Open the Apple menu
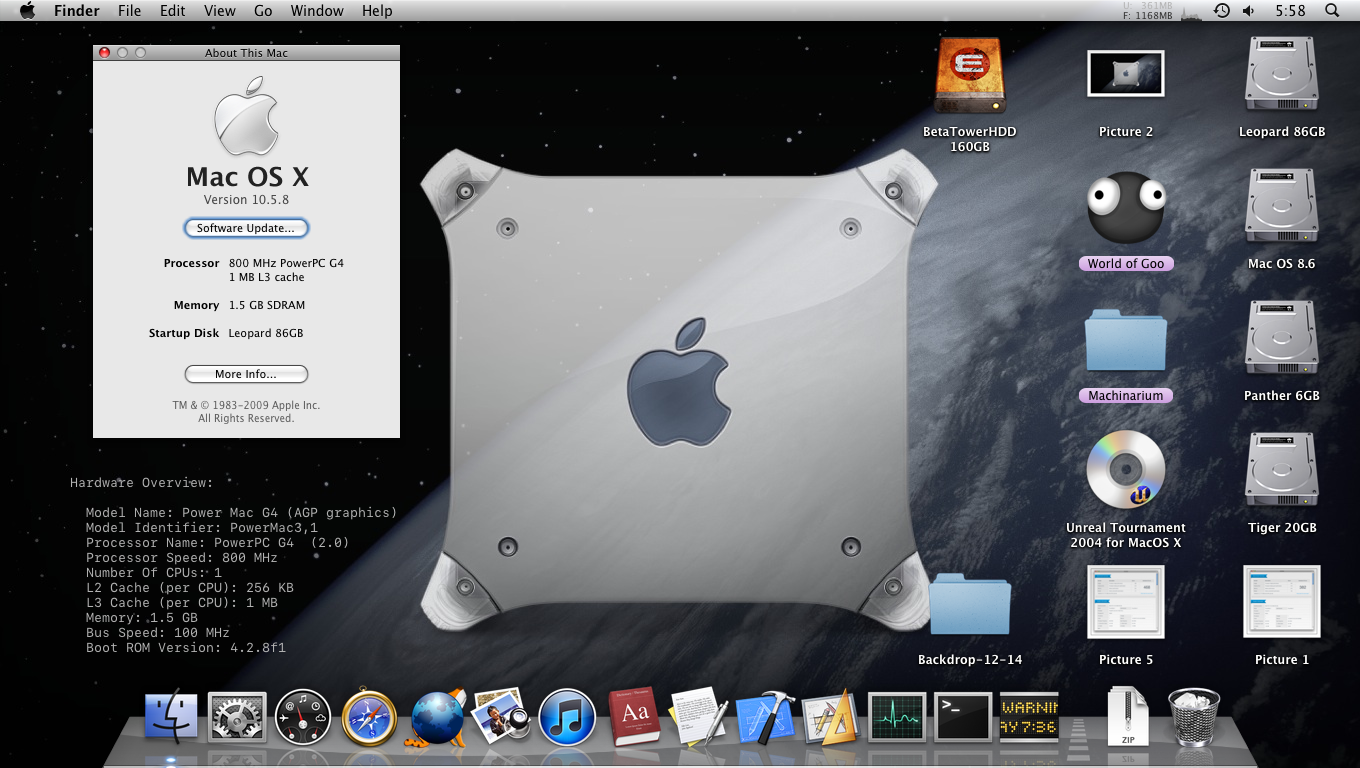The width and height of the screenshot is (1360, 768). point(27,11)
